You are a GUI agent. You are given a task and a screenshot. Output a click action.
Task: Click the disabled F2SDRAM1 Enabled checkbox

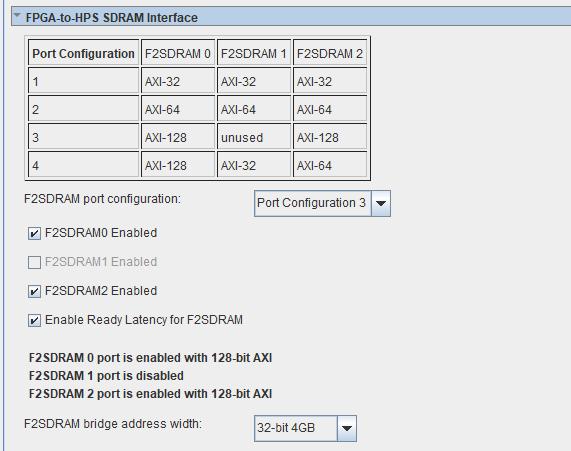[x=34, y=262]
